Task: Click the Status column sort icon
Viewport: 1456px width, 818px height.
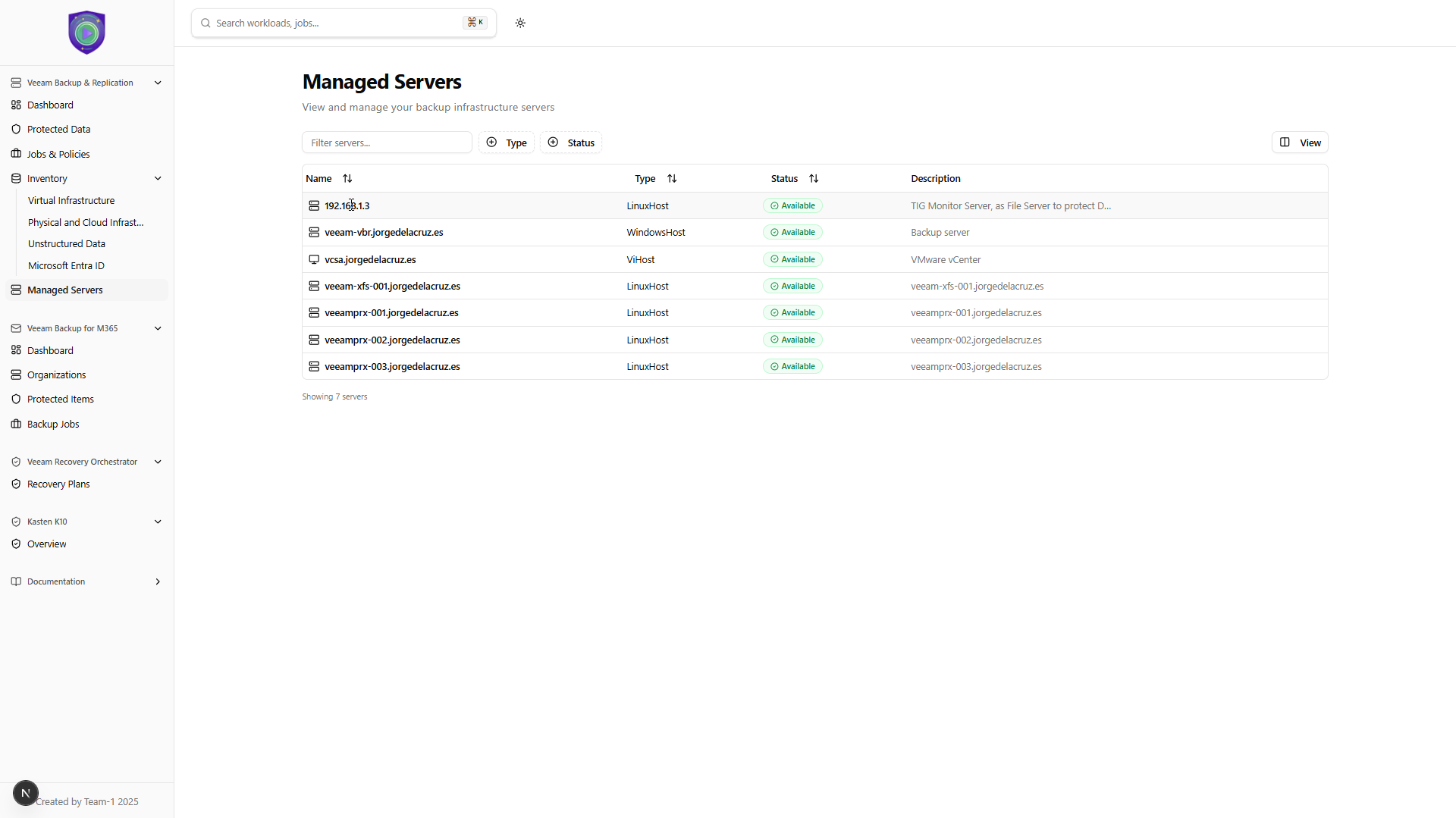Action: tap(814, 179)
